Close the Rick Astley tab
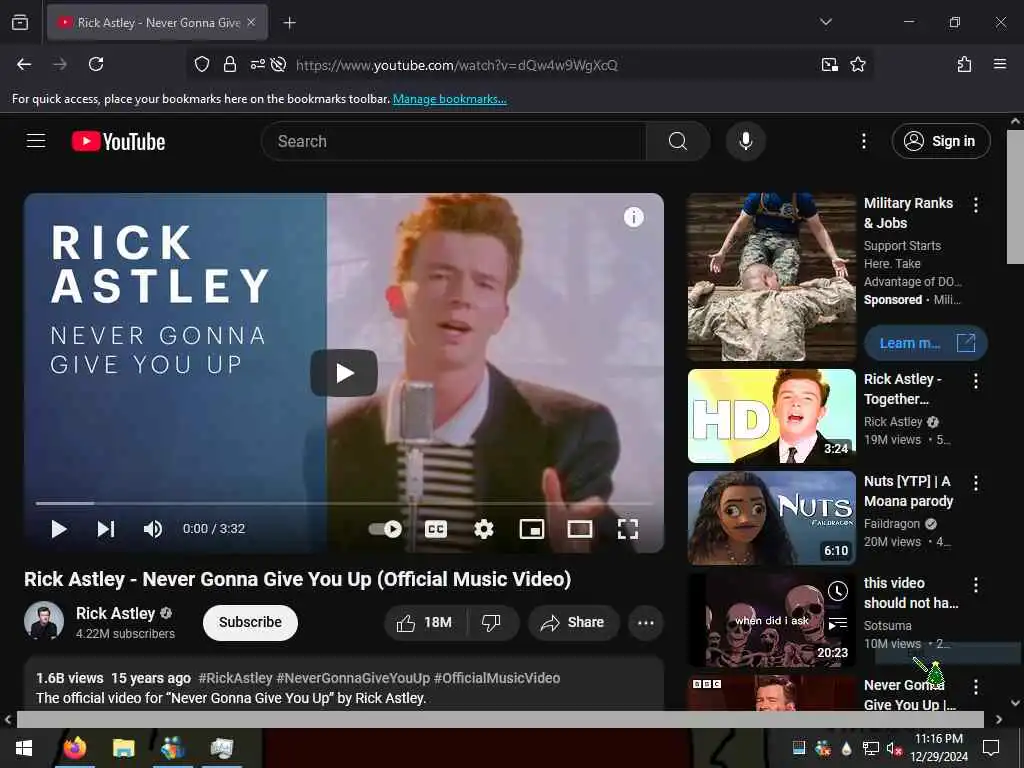The width and height of the screenshot is (1024, 768). click(x=251, y=22)
